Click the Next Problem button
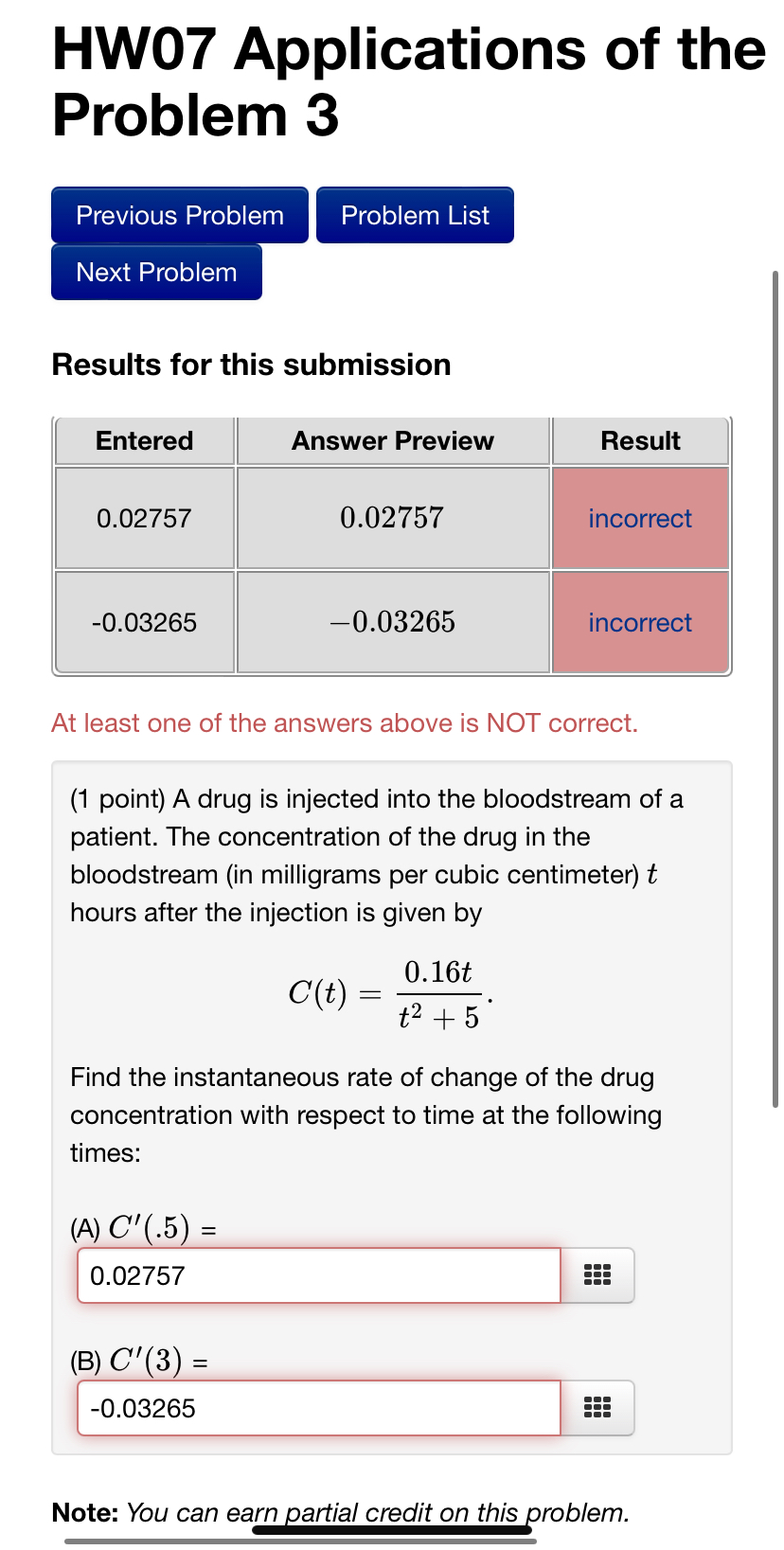 pos(156,272)
